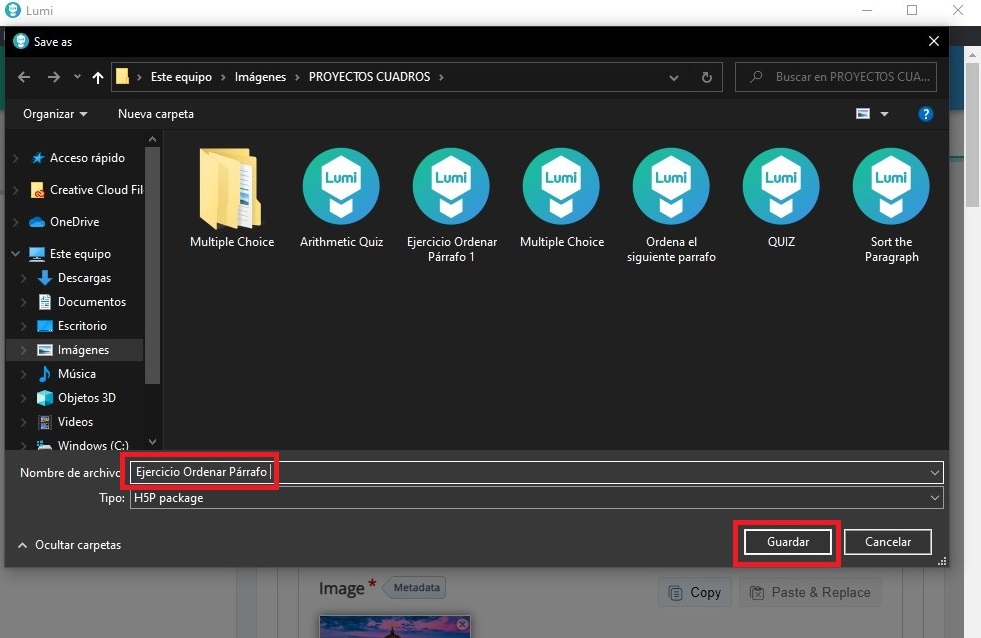Image resolution: width=981 pixels, height=638 pixels.
Task: Click the Nombre de archivo text field
Action: (600, 472)
